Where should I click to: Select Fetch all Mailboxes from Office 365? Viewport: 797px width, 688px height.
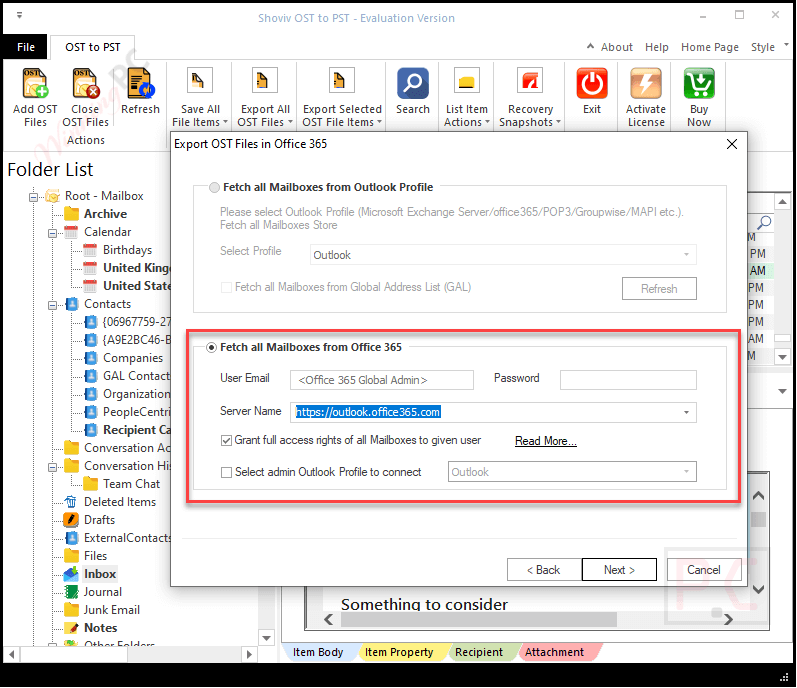[x=211, y=348]
